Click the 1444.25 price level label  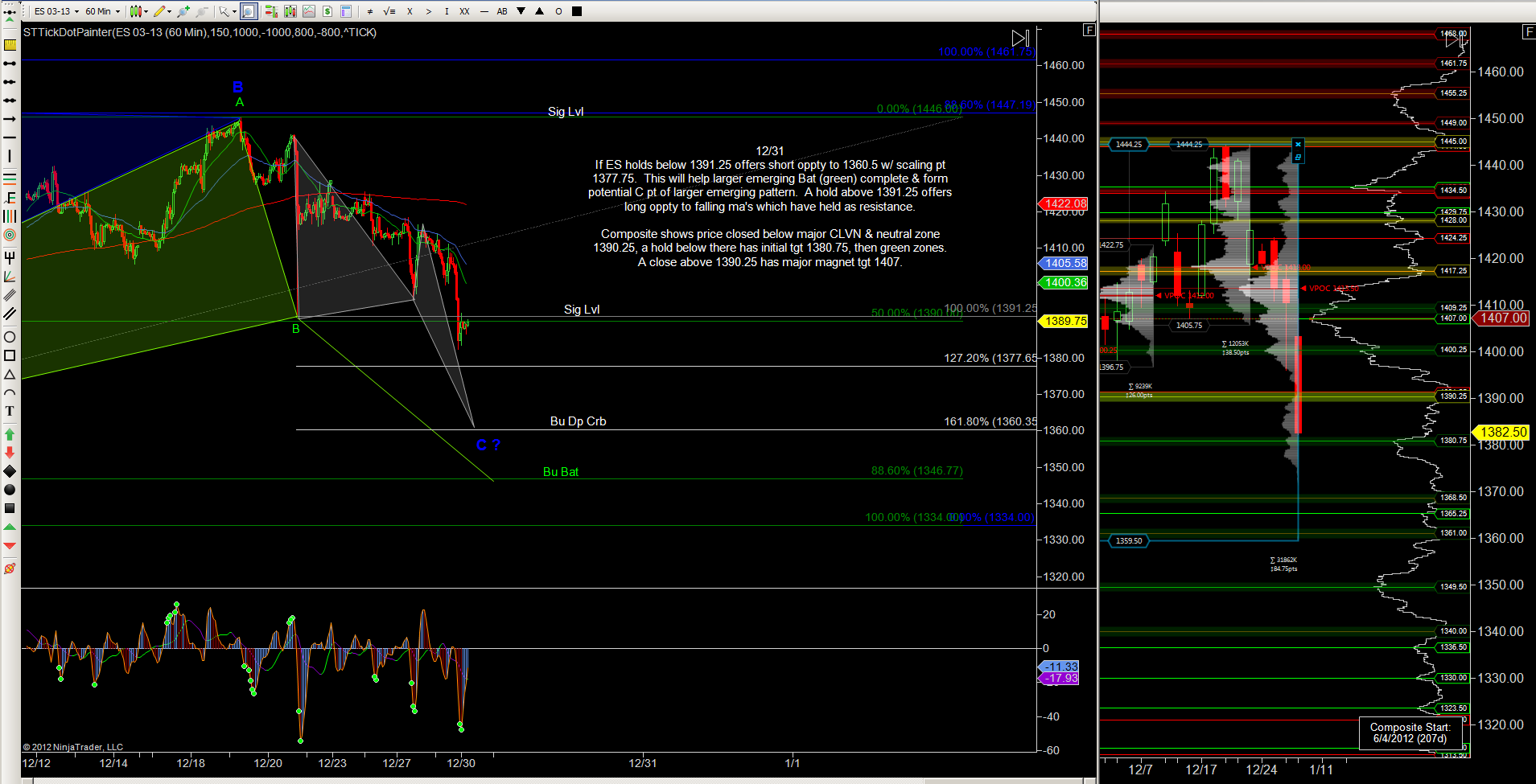pyautogui.click(x=1128, y=145)
